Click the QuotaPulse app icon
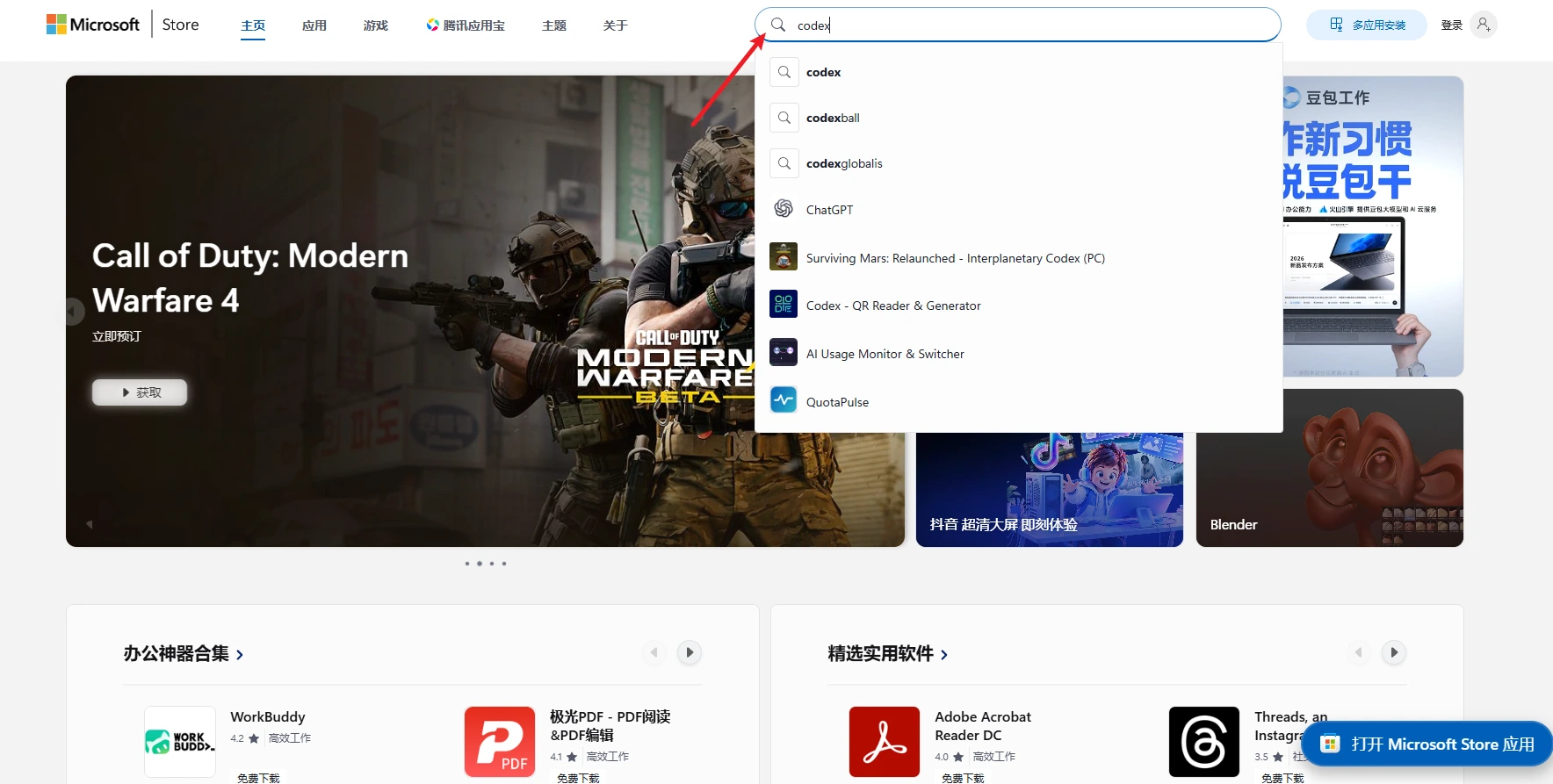This screenshot has height=784, width=1553. [784, 401]
